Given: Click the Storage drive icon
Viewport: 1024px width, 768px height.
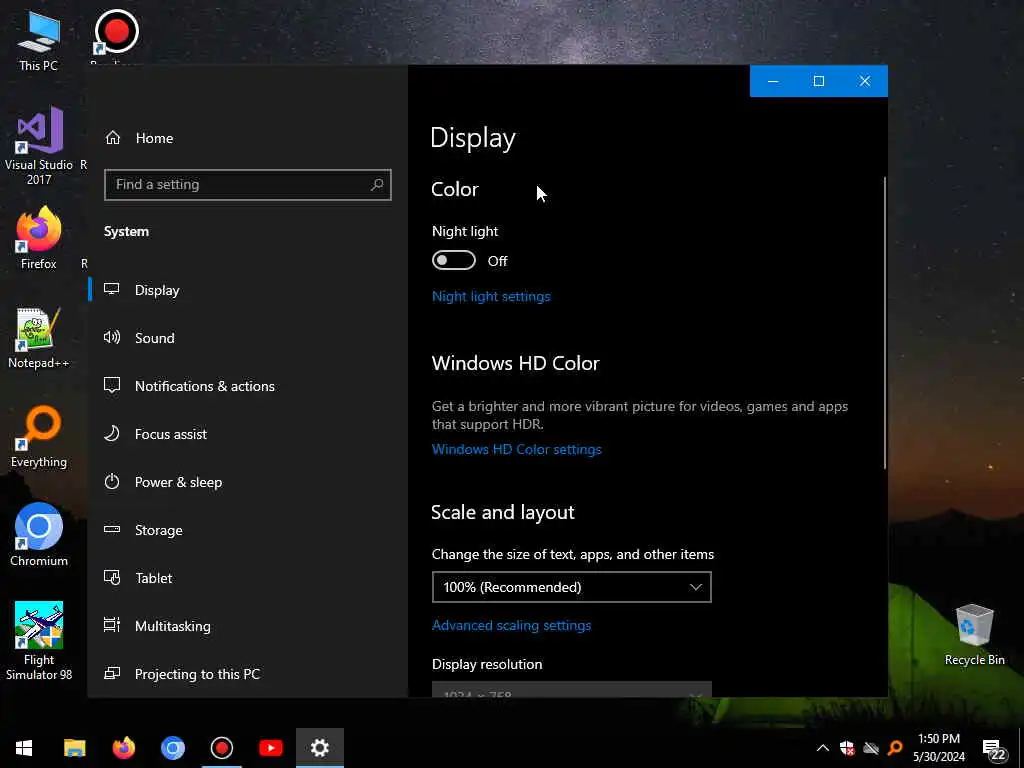Looking at the screenshot, I should click(112, 530).
